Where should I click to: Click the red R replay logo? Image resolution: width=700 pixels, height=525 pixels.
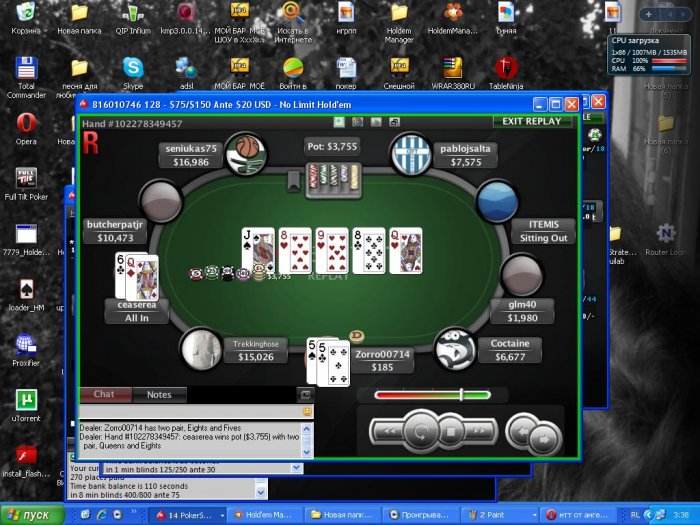(x=90, y=143)
